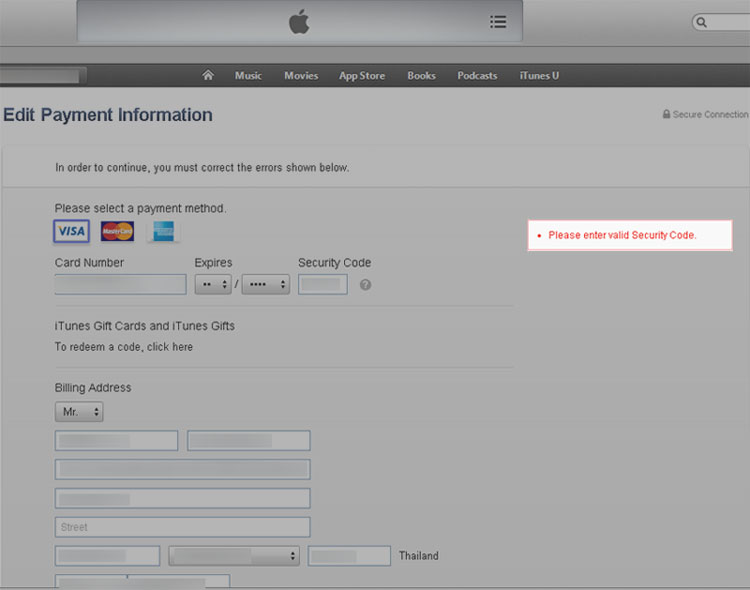Click the city field left of province dropdown

pyautogui.click(x=108, y=556)
